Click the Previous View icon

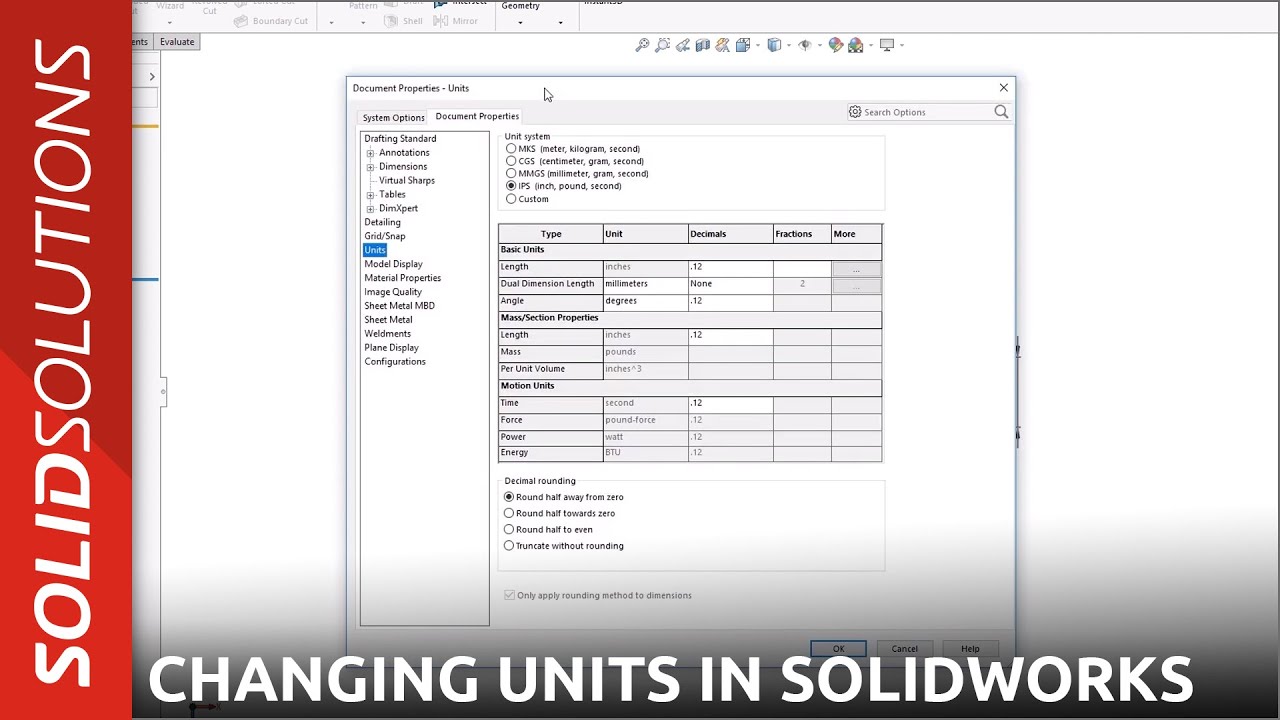(683, 45)
